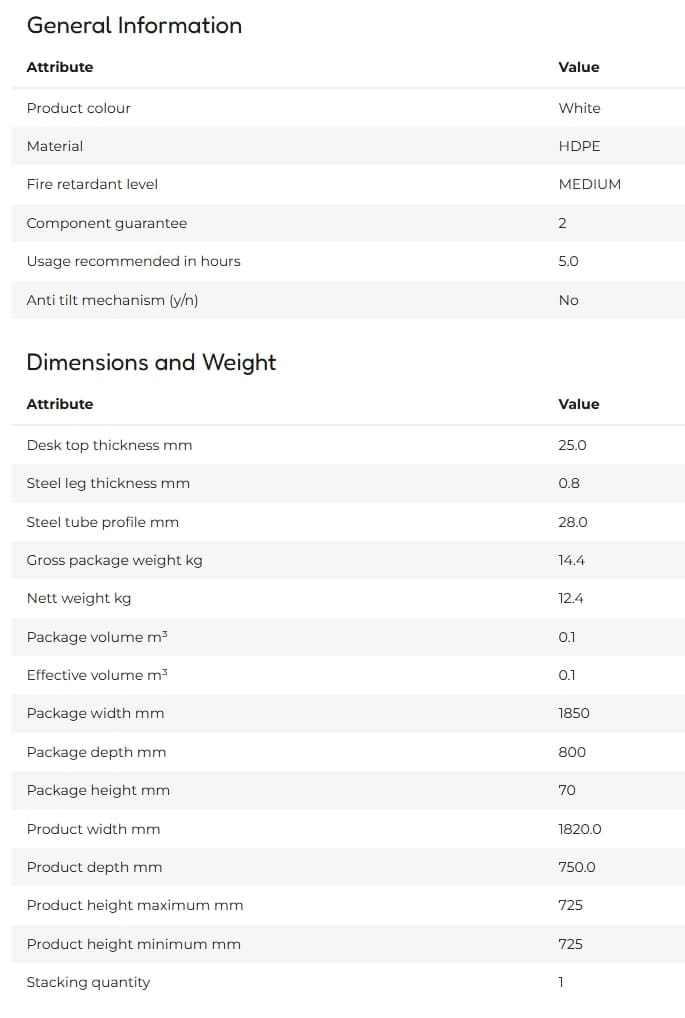Click the Package depth mm label
Image resolution: width=685 pixels, height=1018 pixels.
click(96, 752)
